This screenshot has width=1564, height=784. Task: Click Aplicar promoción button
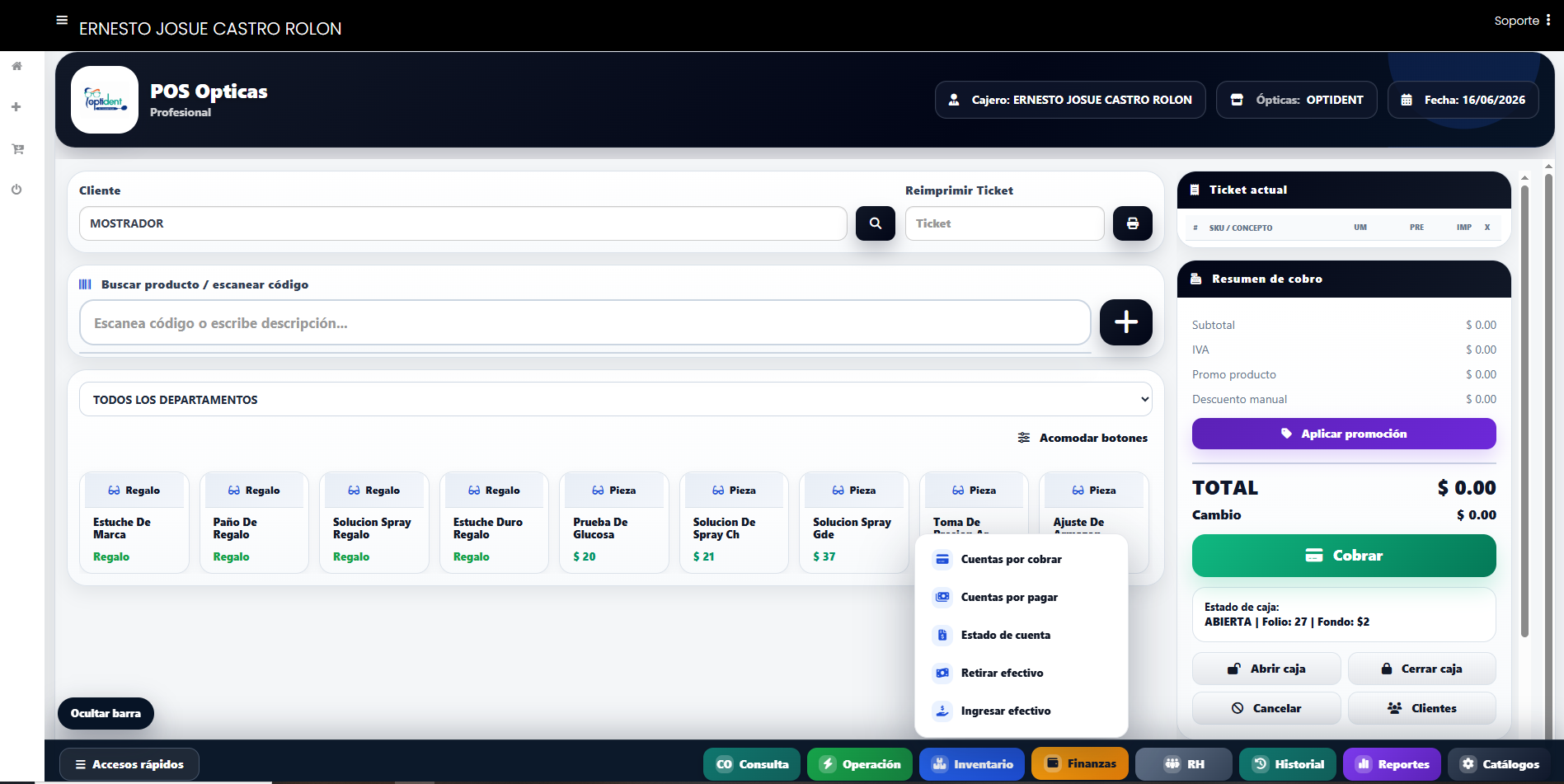(1344, 434)
